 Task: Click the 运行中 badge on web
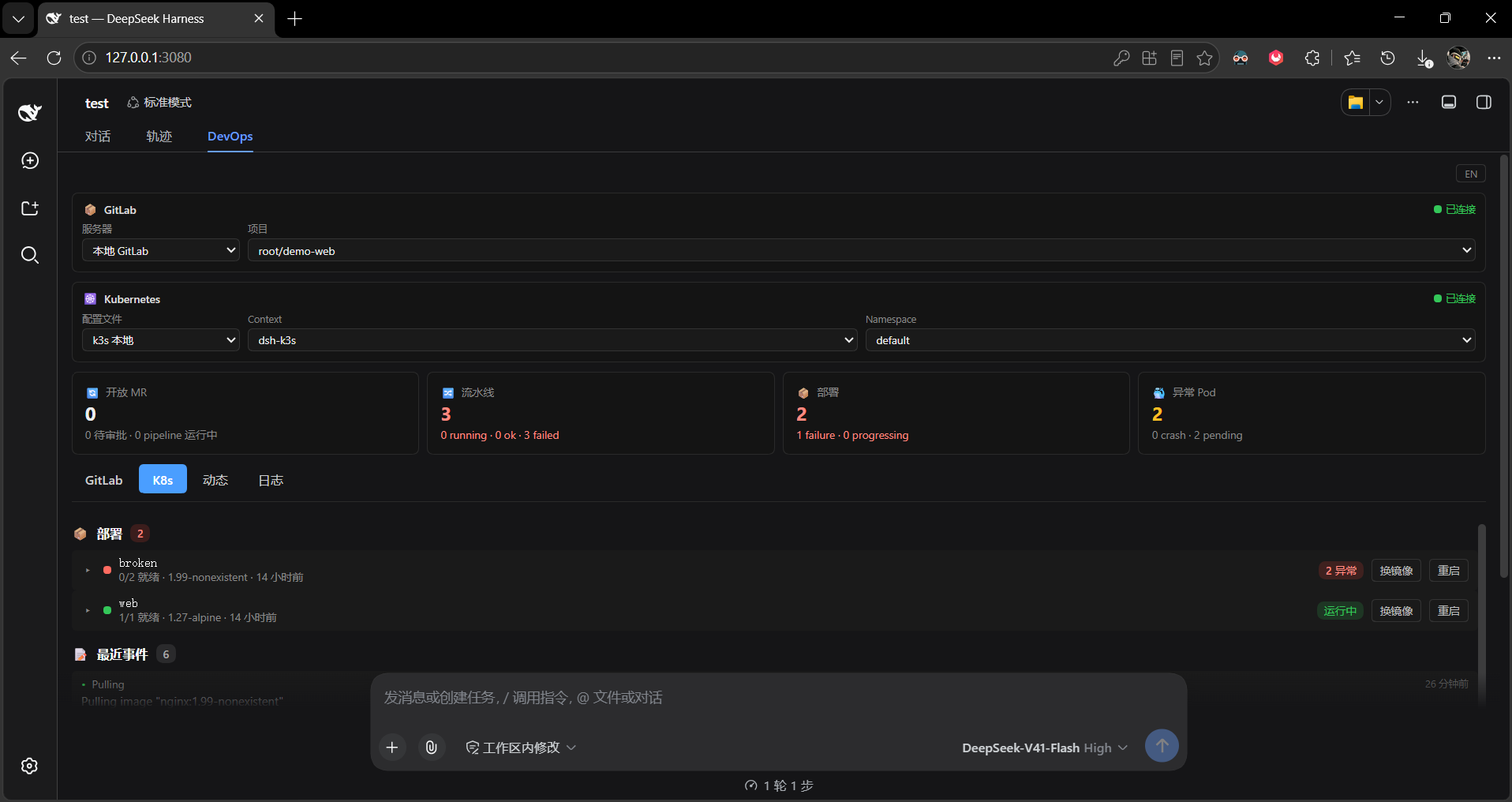click(x=1340, y=610)
